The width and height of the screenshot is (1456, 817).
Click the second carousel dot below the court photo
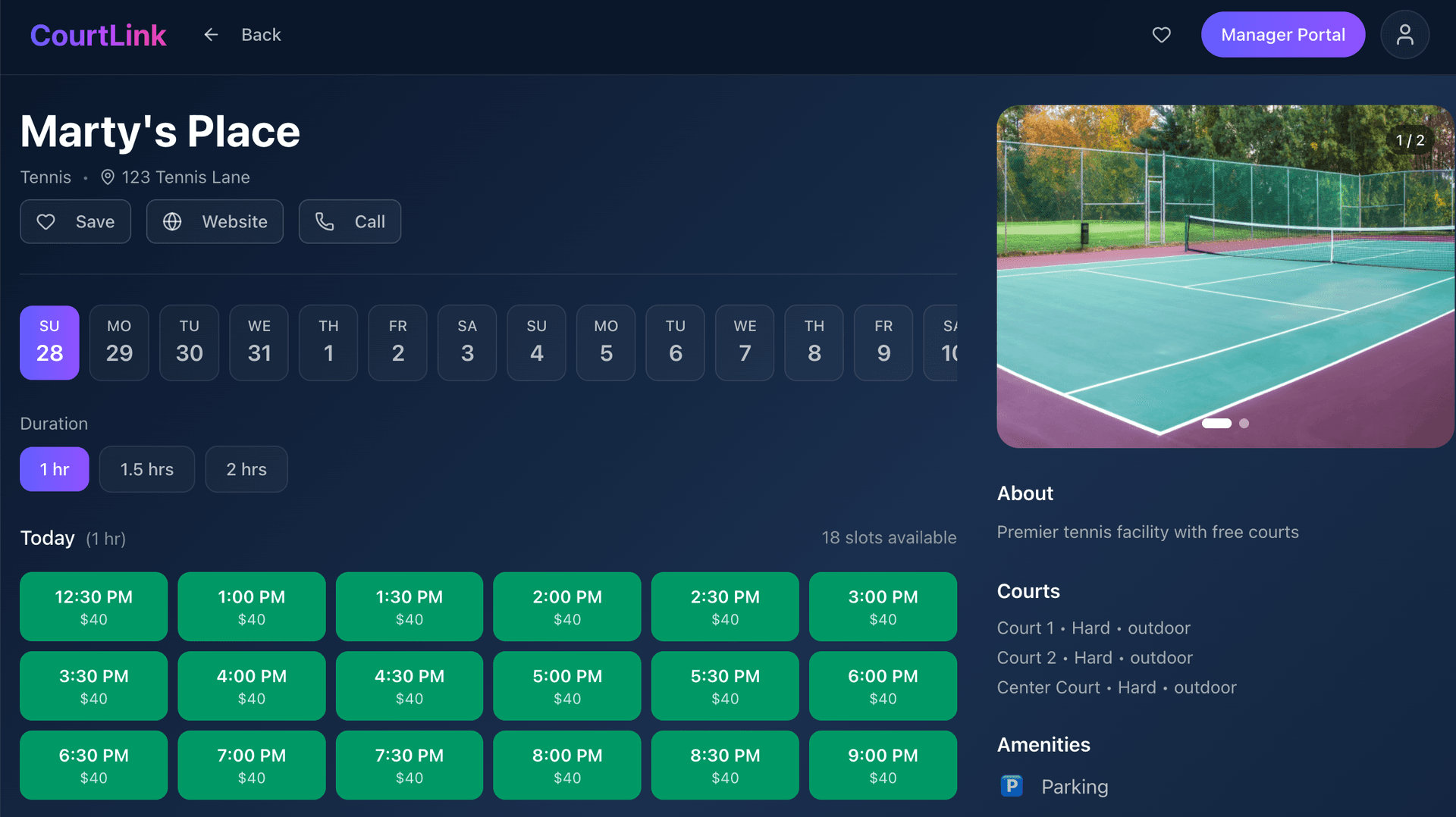[1244, 424]
